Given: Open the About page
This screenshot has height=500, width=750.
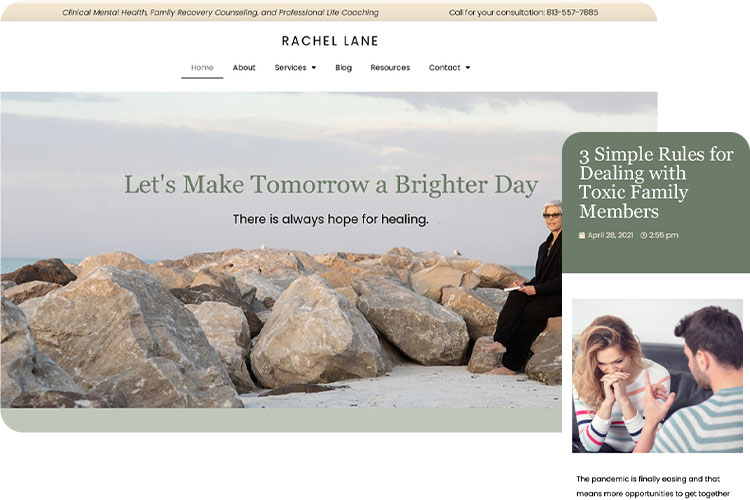Looking at the screenshot, I should 244,67.
